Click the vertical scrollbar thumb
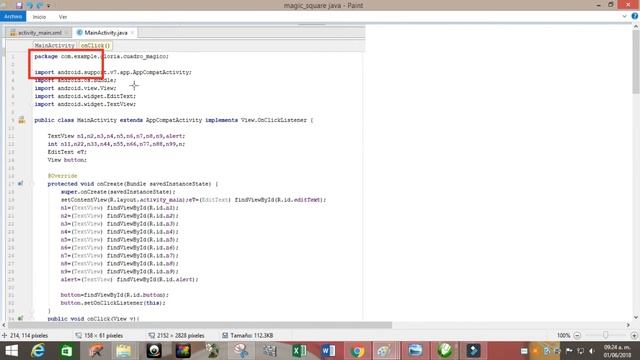This screenshot has width=640, height=360. 636,62
